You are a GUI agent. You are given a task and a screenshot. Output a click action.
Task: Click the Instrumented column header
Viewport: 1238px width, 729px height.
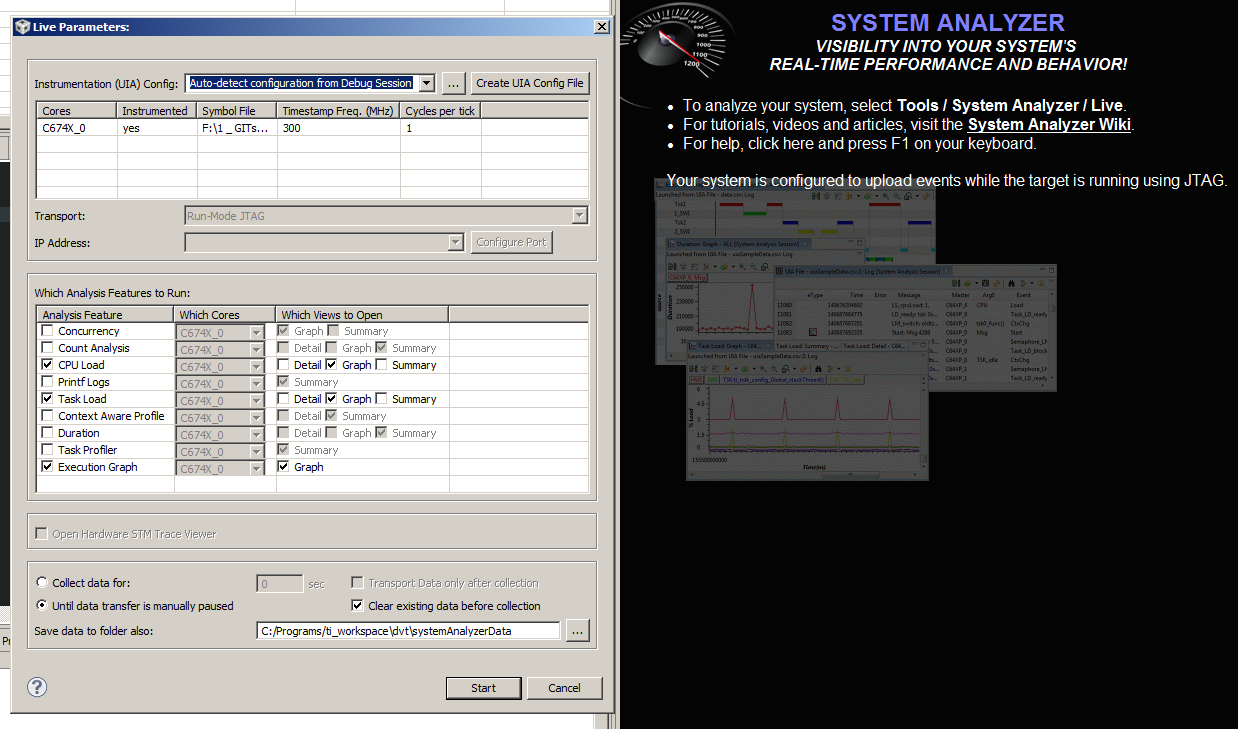click(x=156, y=111)
